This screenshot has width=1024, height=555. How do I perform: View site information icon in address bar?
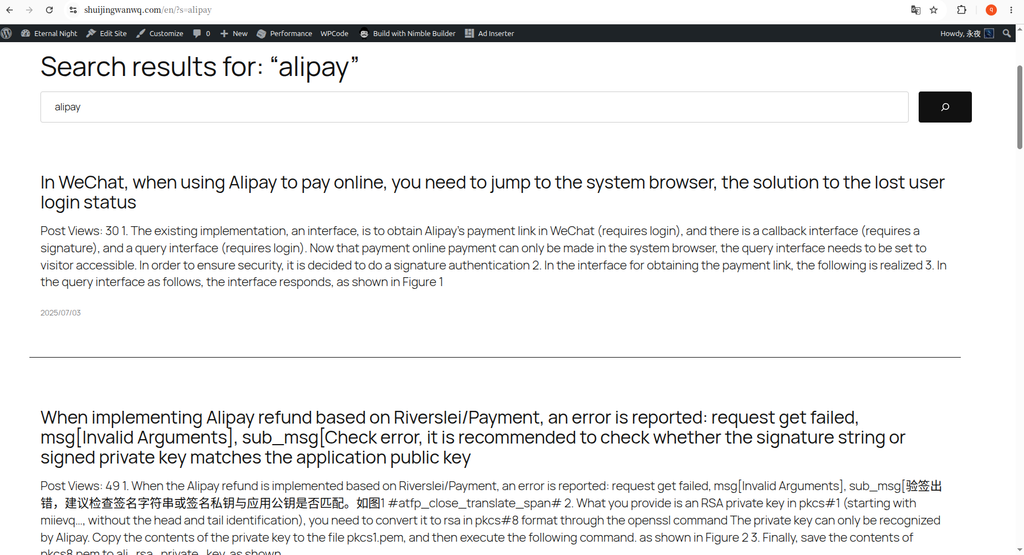tap(73, 10)
